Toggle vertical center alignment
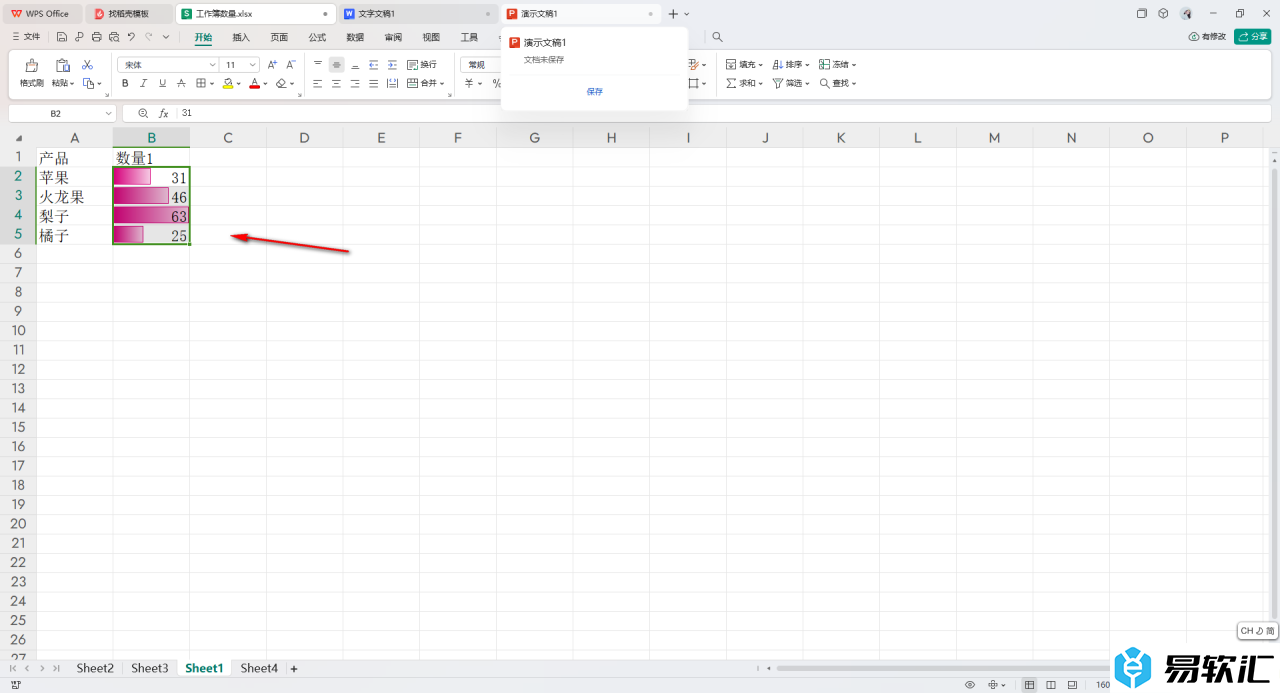Image resolution: width=1280 pixels, height=693 pixels. tap(336, 64)
